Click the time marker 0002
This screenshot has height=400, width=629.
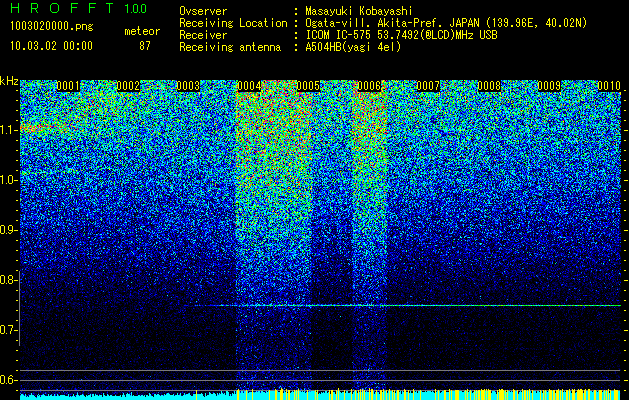tap(128, 86)
